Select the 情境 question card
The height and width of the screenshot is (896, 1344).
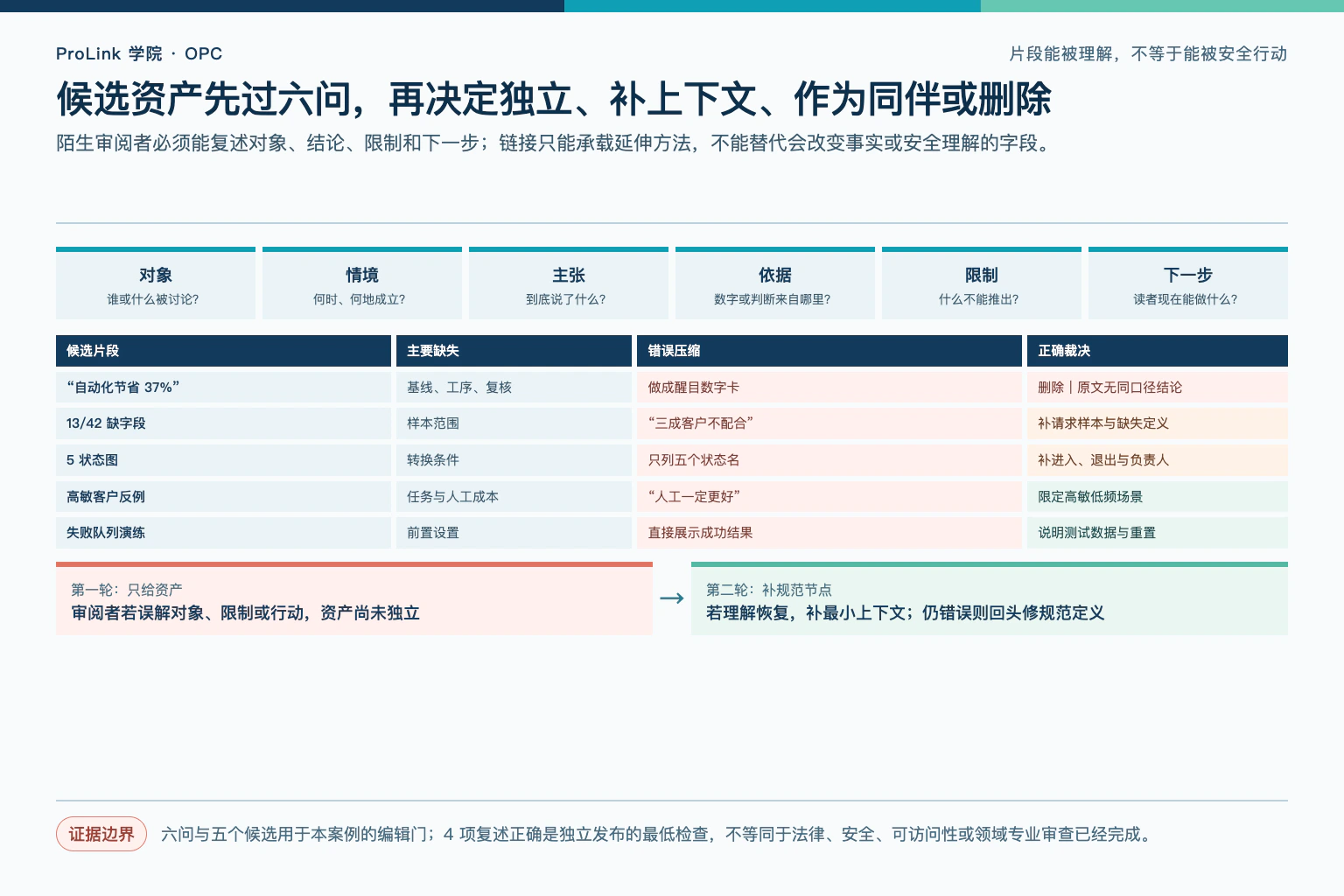pyautogui.click(x=362, y=283)
